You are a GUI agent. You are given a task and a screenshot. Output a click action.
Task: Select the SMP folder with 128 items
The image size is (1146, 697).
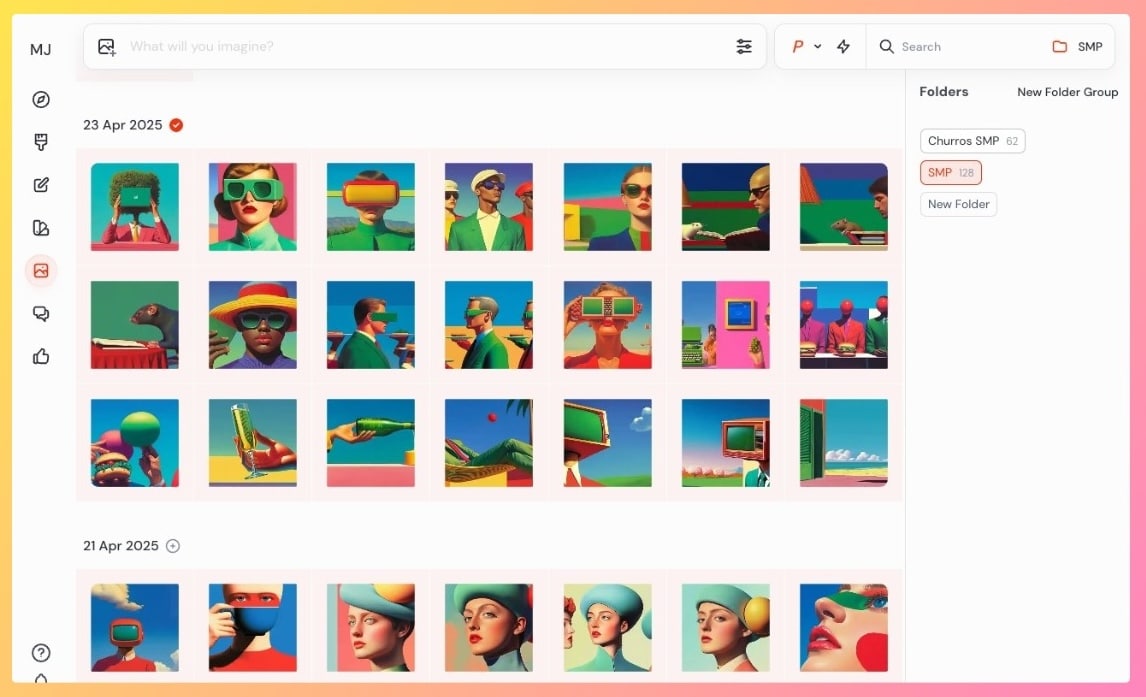[x=950, y=173]
